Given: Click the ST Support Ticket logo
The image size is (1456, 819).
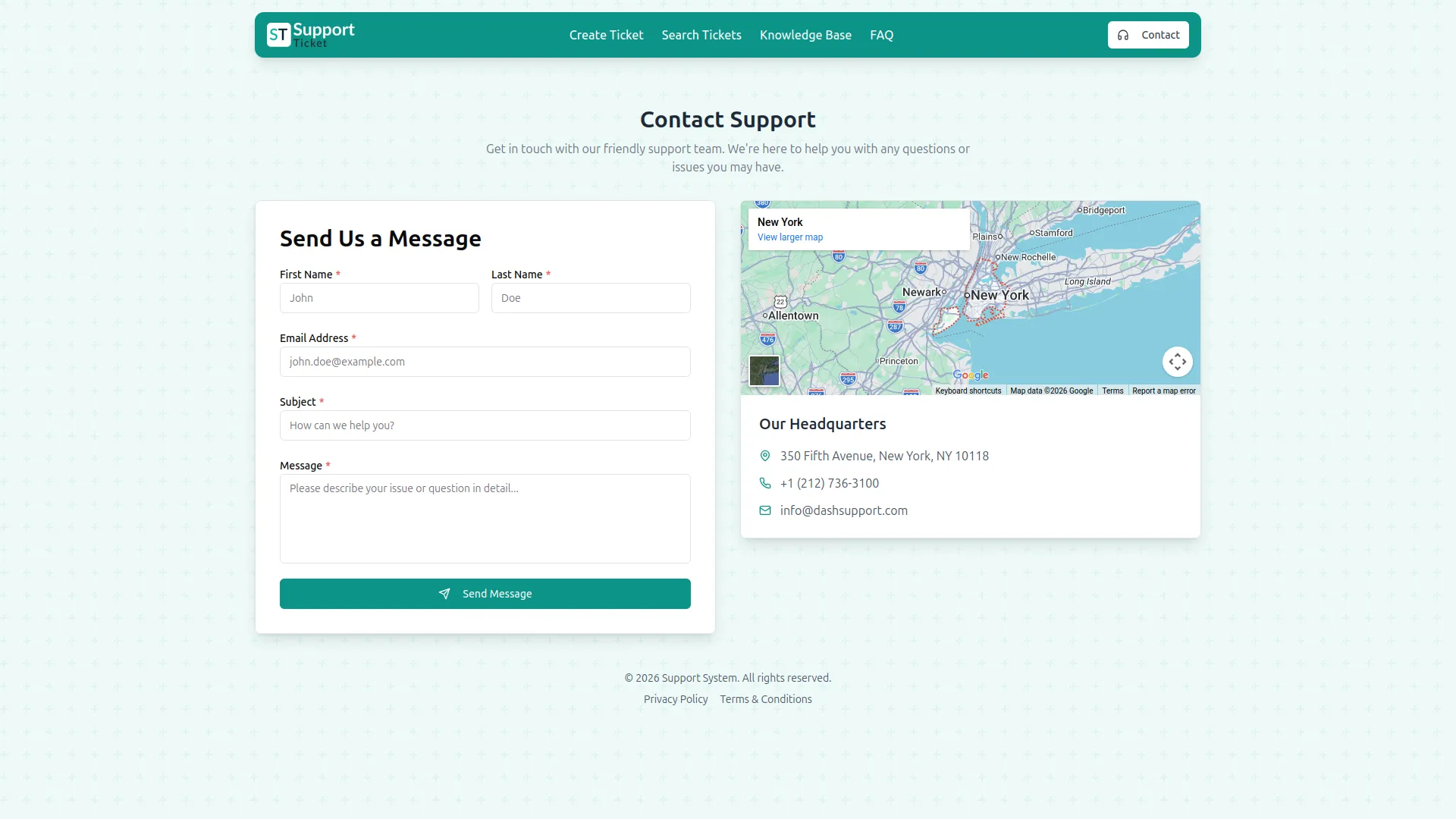Looking at the screenshot, I should click(311, 35).
